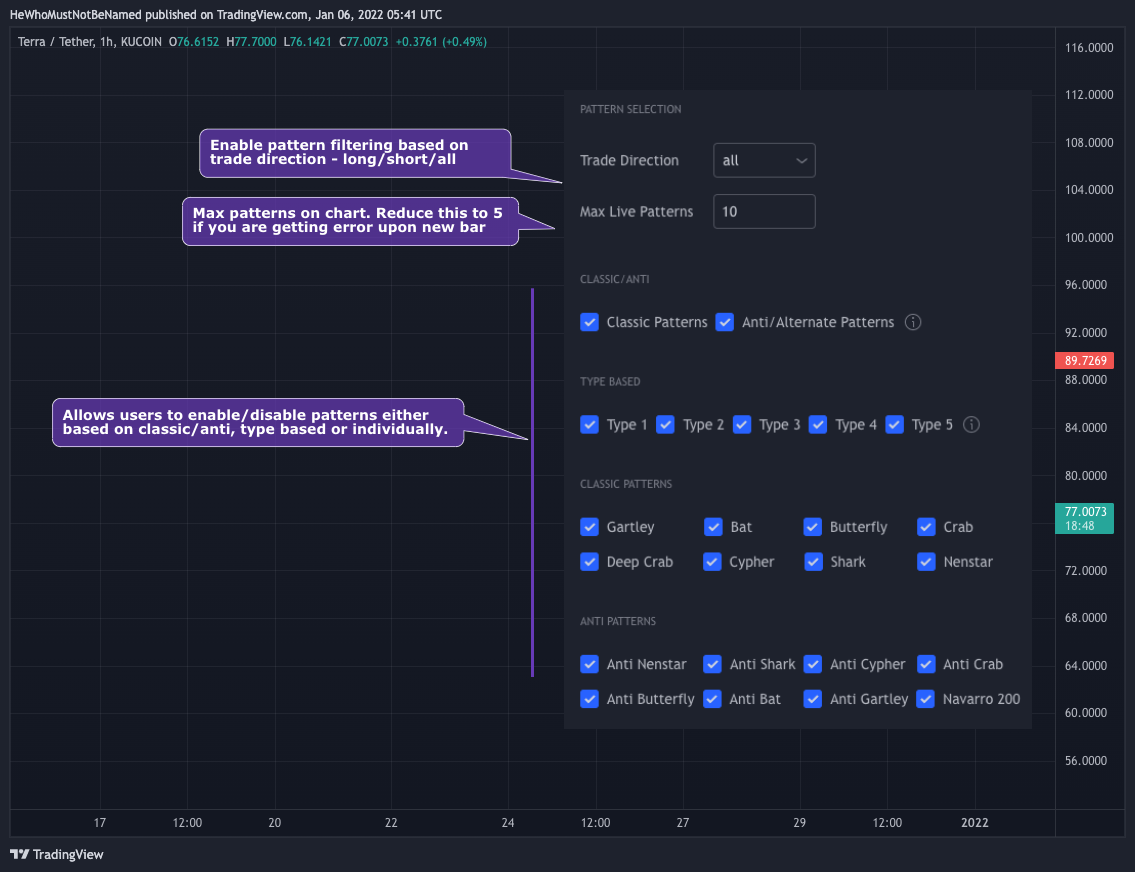The height and width of the screenshot is (872, 1135).
Task: Toggle the Anti Butterfly checkbox
Action: pyautogui.click(x=589, y=699)
